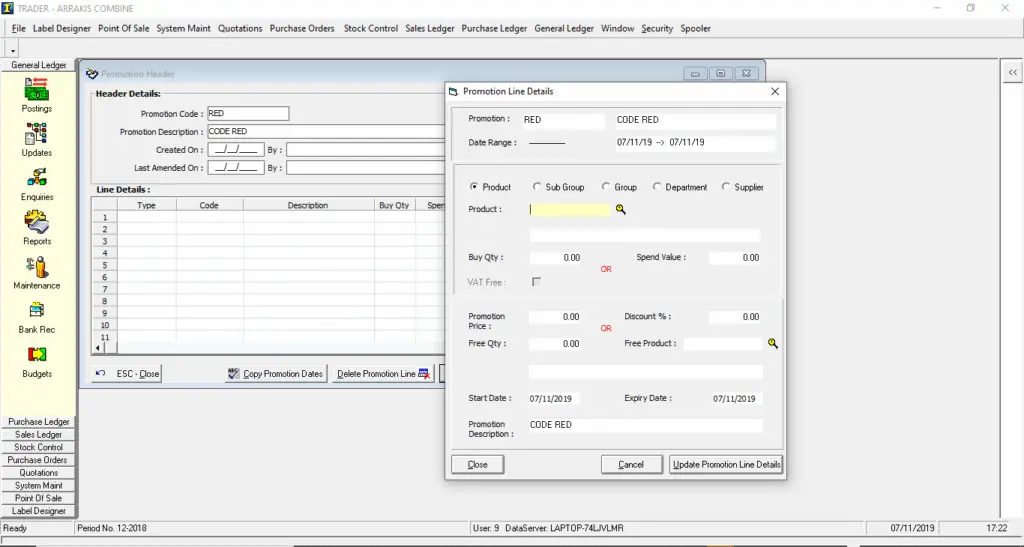Screen dimensions: 1024x547
Task: Switch to Purchase Ledger sidebar tab
Action: 39,422
